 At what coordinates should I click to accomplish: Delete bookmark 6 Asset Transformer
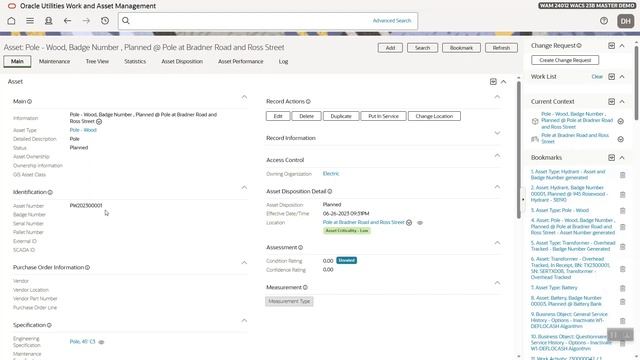[x=622, y=269]
